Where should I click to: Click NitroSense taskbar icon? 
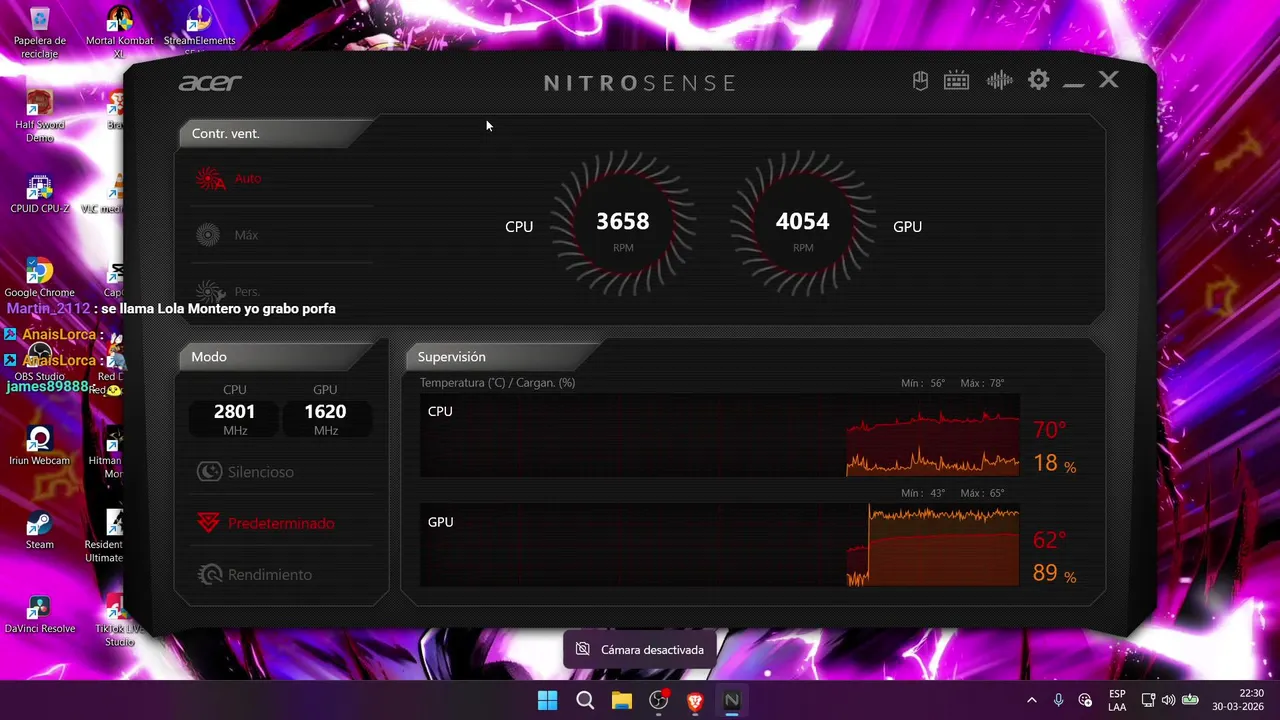pos(732,700)
